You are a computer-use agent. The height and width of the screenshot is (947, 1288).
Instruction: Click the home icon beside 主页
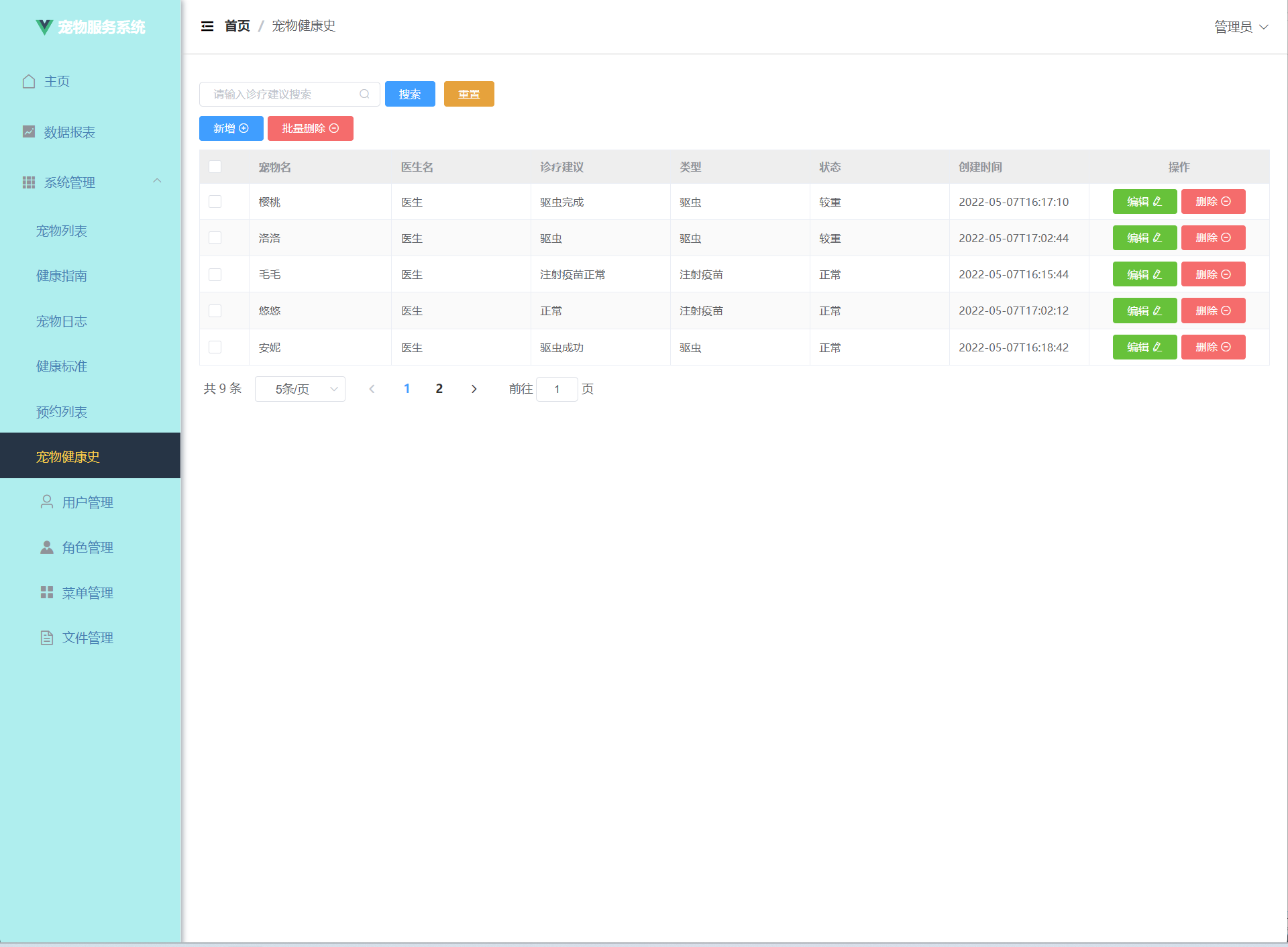pos(29,81)
